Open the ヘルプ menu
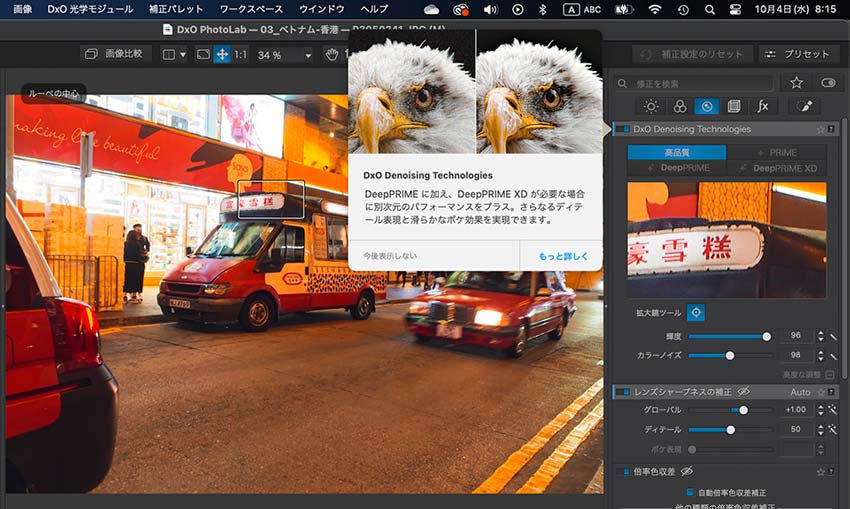Screen dimensions: 850x509 click(x=374, y=9)
